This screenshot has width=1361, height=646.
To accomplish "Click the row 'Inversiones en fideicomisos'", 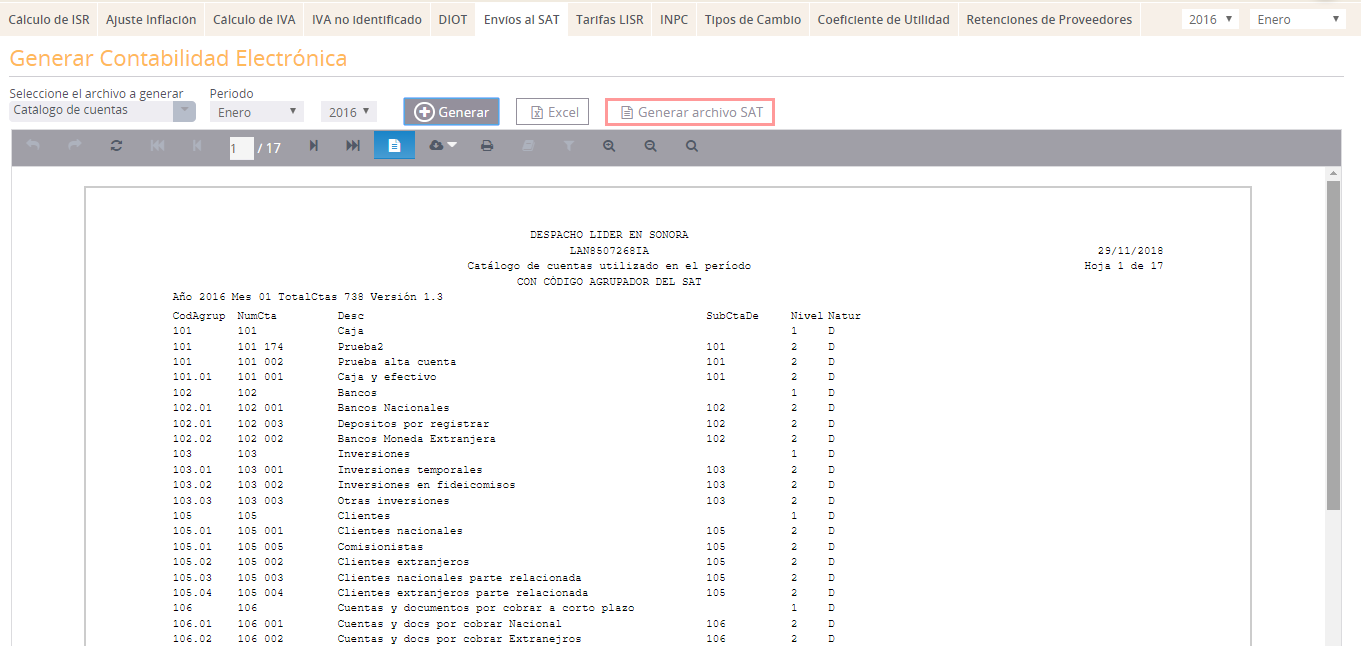I will pyautogui.click(x=516, y=485).
